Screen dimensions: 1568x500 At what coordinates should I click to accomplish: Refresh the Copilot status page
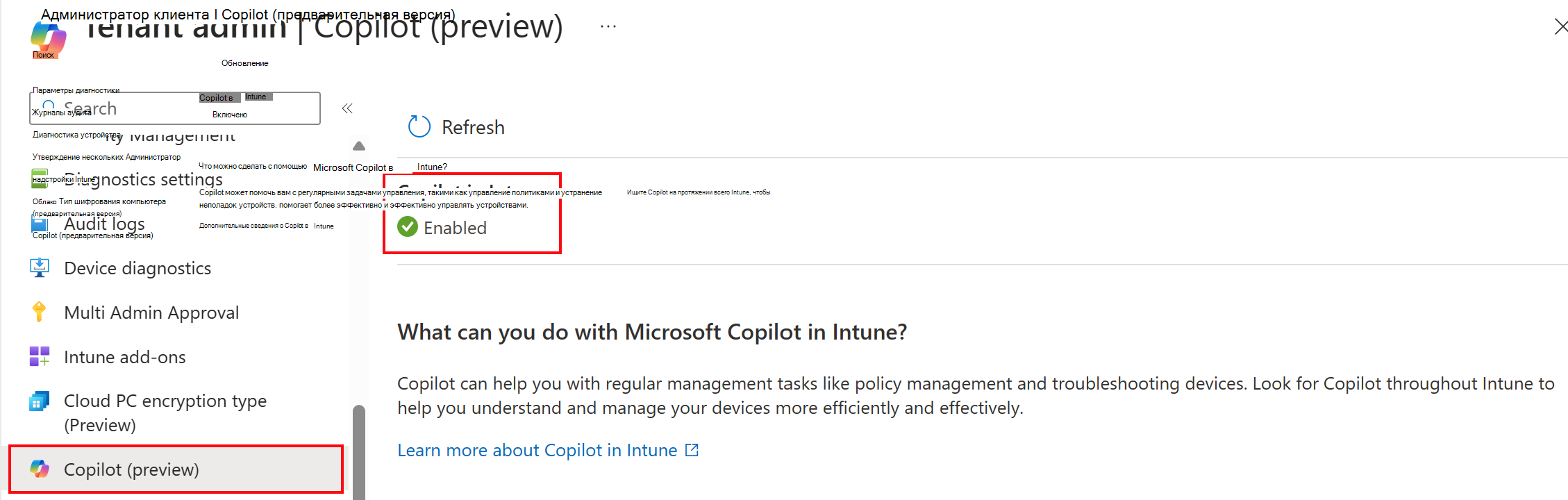457,127
